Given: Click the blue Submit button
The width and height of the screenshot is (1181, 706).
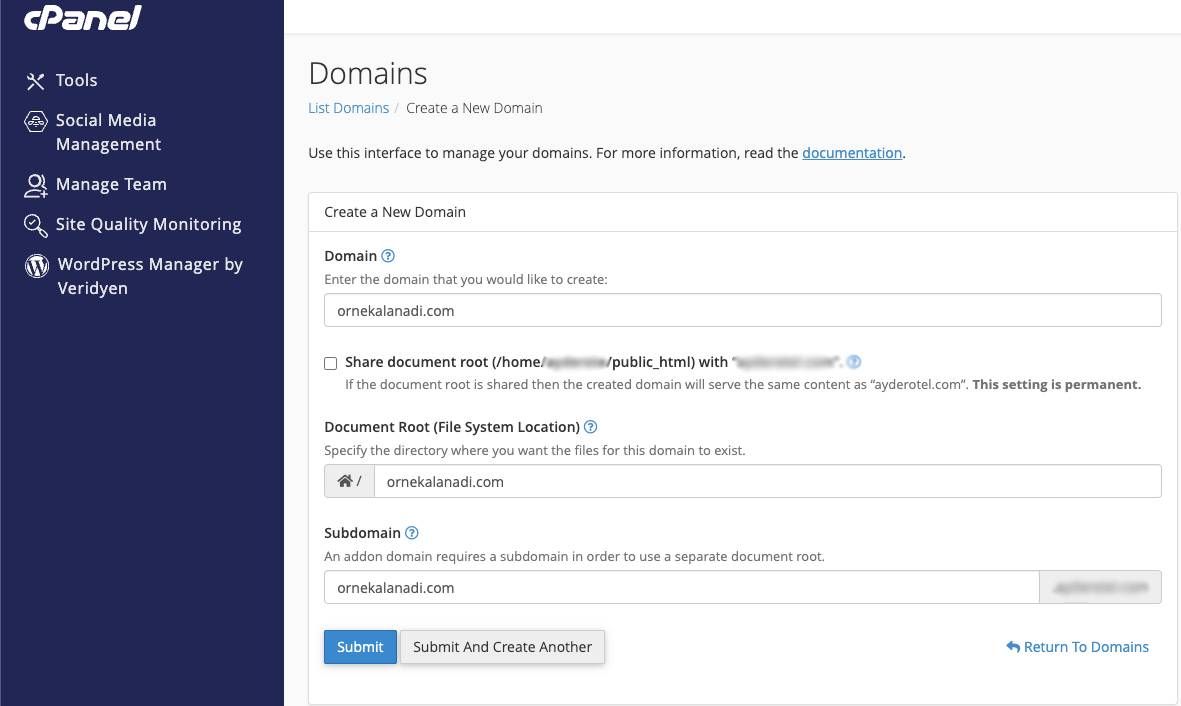Looking at the screenshot, I should (360, 646).
